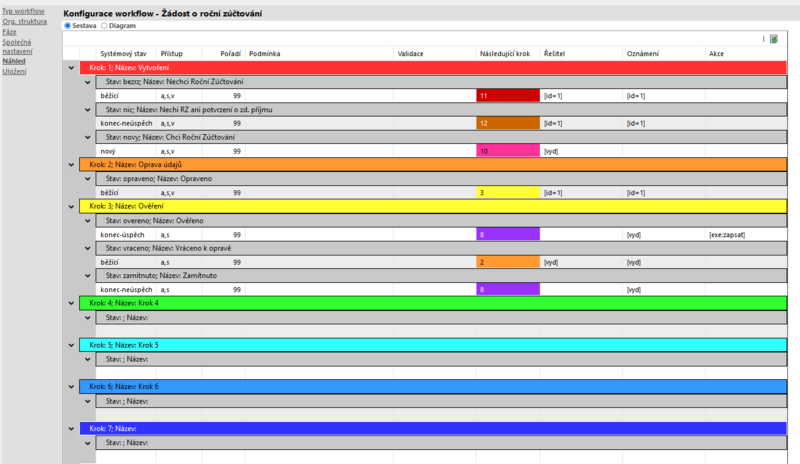Screen dimensions: 800x464
Task: Collapse Krok 1 Vytvoření group
Action: pos(71,67)
